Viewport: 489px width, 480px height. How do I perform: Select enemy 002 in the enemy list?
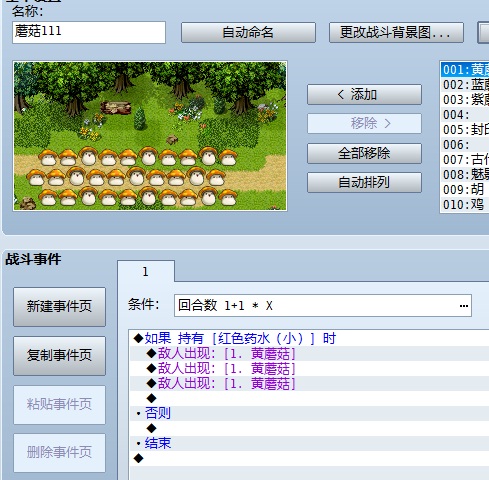tap(465, 85)
